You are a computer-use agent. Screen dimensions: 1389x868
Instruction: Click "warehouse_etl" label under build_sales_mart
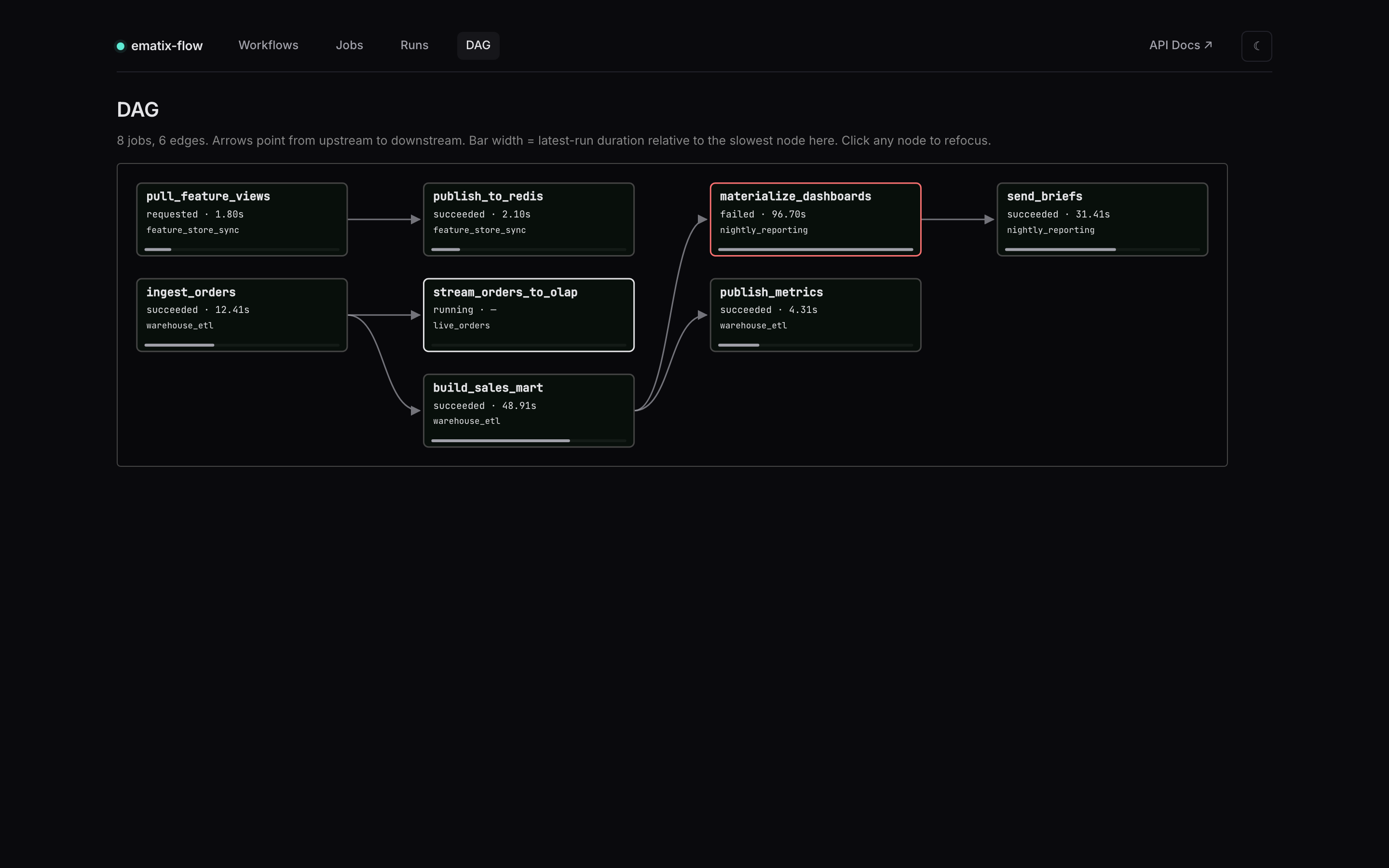point(466,421)
